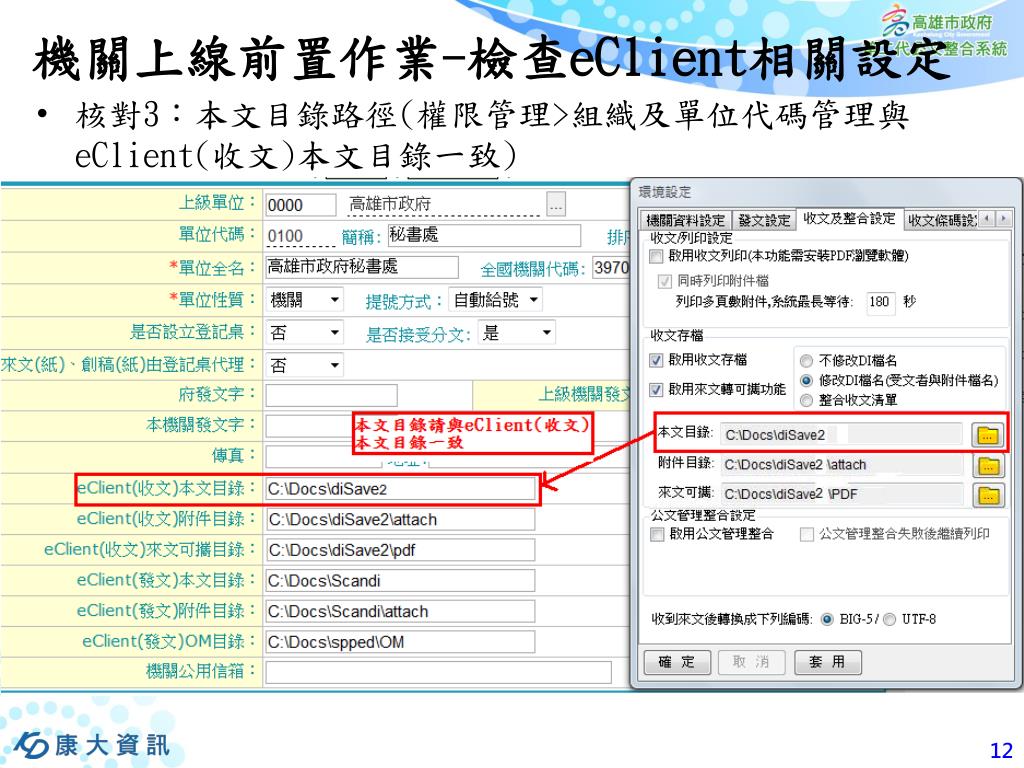Click the 府發文字 input field
The width and height of the screenshot is (1024, 768).
331,395
